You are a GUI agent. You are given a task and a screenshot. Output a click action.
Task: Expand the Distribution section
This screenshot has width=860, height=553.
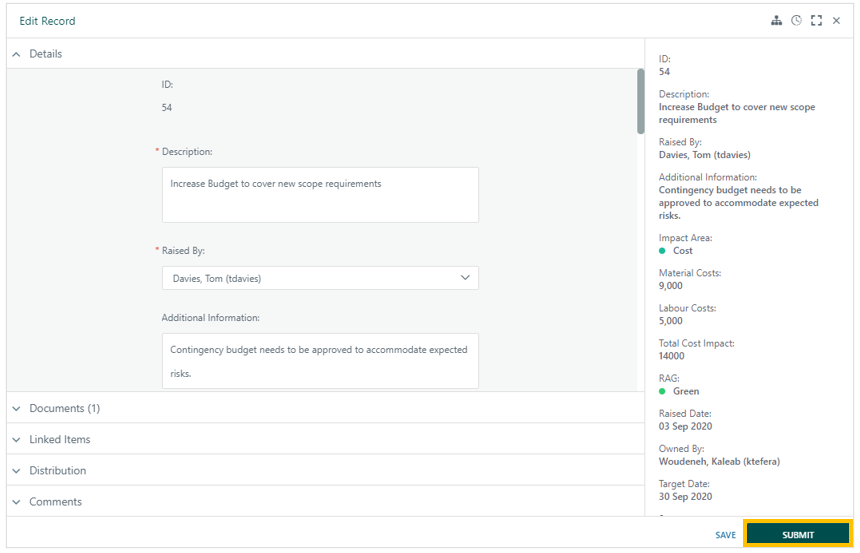click(x=325, y=471)
